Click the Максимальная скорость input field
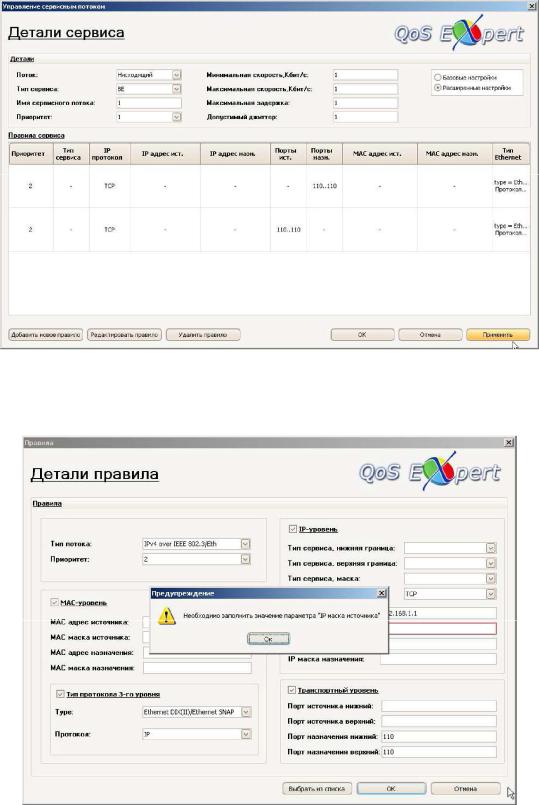 tap(365, 89)
